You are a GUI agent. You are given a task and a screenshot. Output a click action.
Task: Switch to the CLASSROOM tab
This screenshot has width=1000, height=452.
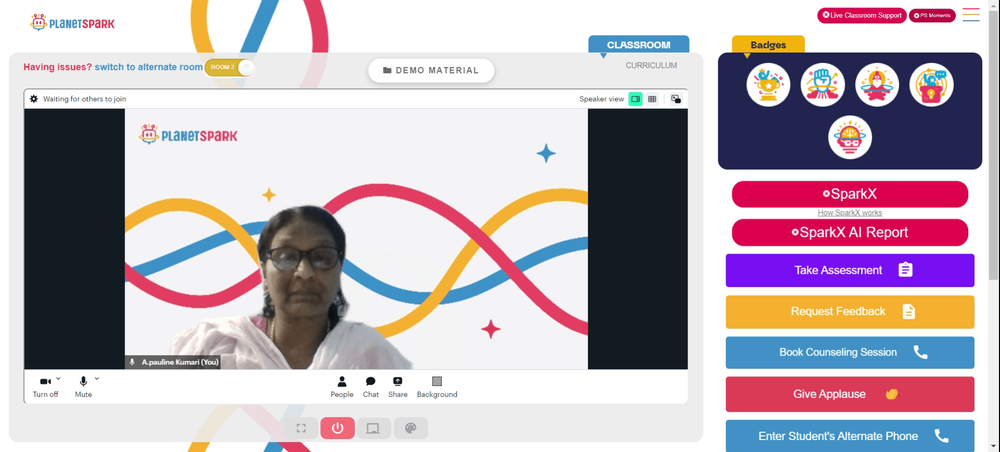pos(638,45)
